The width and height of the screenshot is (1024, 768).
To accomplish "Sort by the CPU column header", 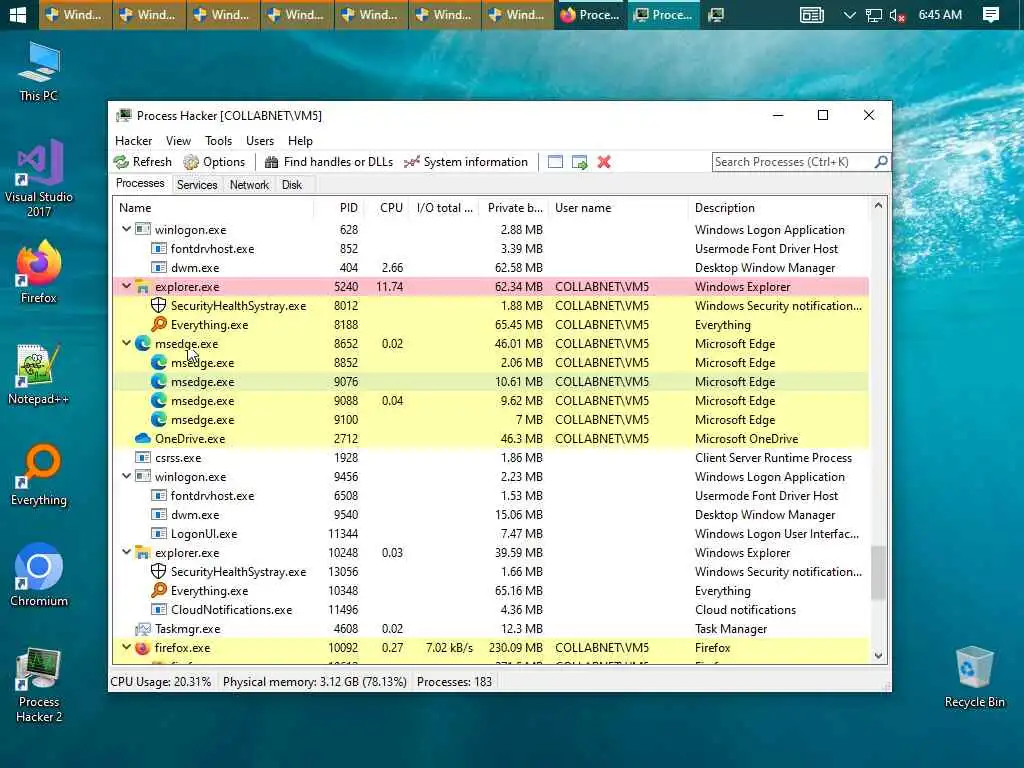I will 388,208.
